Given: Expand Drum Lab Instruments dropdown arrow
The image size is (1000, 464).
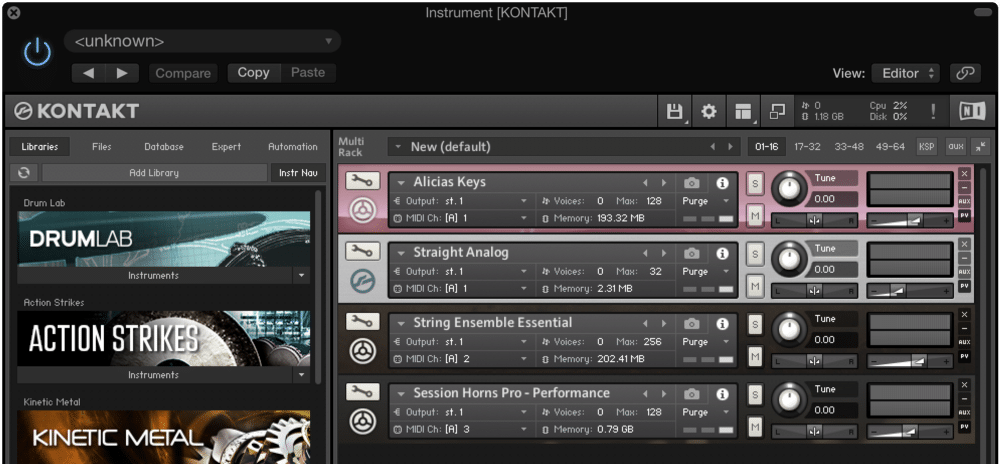Looking at the screenshot, I should click(302, 276).
